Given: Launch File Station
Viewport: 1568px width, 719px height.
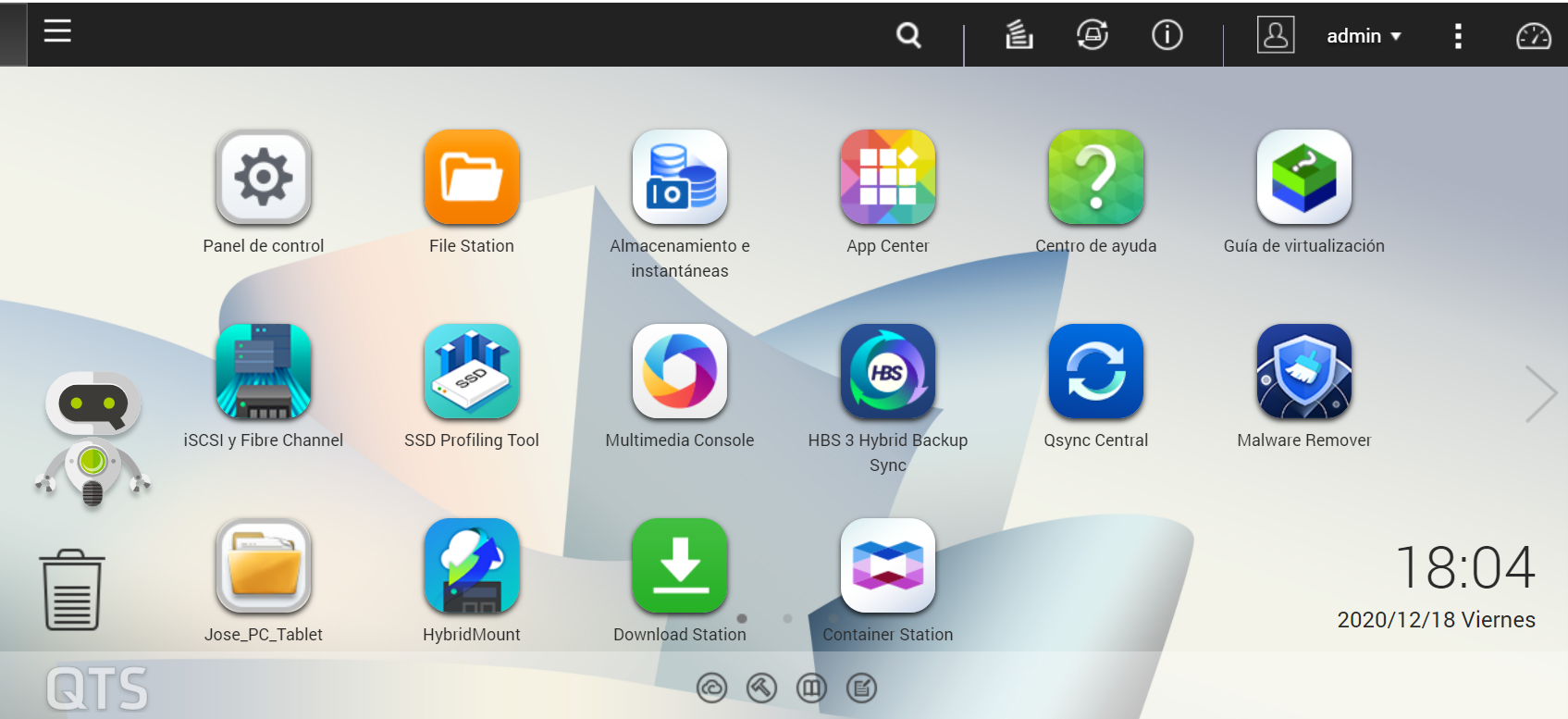Looking at the screenshot, I should click(472, 178).
